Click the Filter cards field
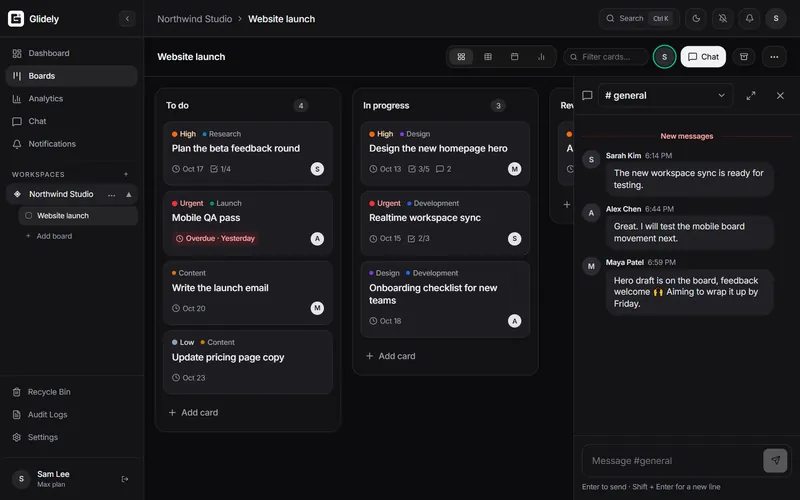The height and width of the screenshot is (500, 800). (x=606, y=57)
